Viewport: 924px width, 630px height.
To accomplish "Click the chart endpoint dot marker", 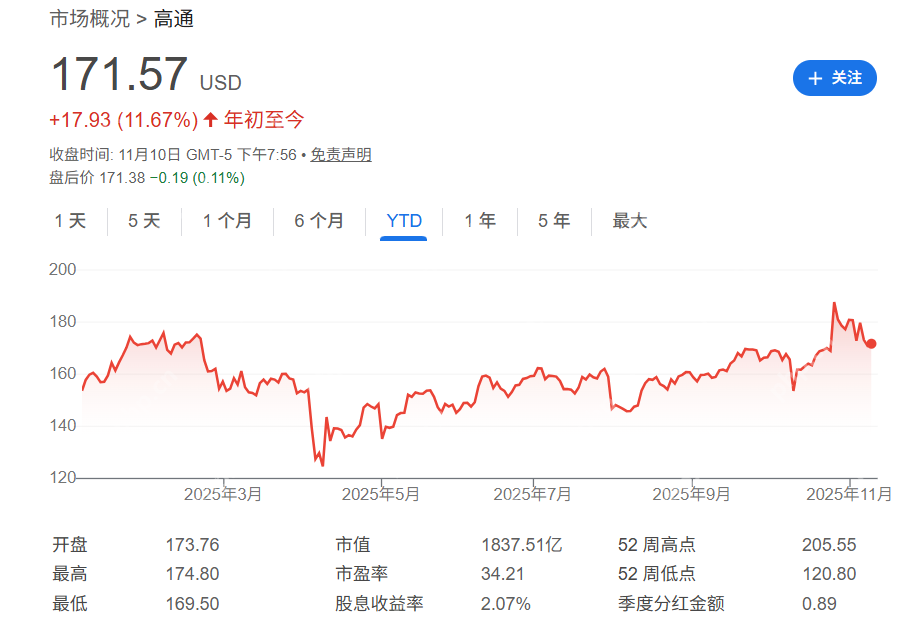I will [869, 343].
